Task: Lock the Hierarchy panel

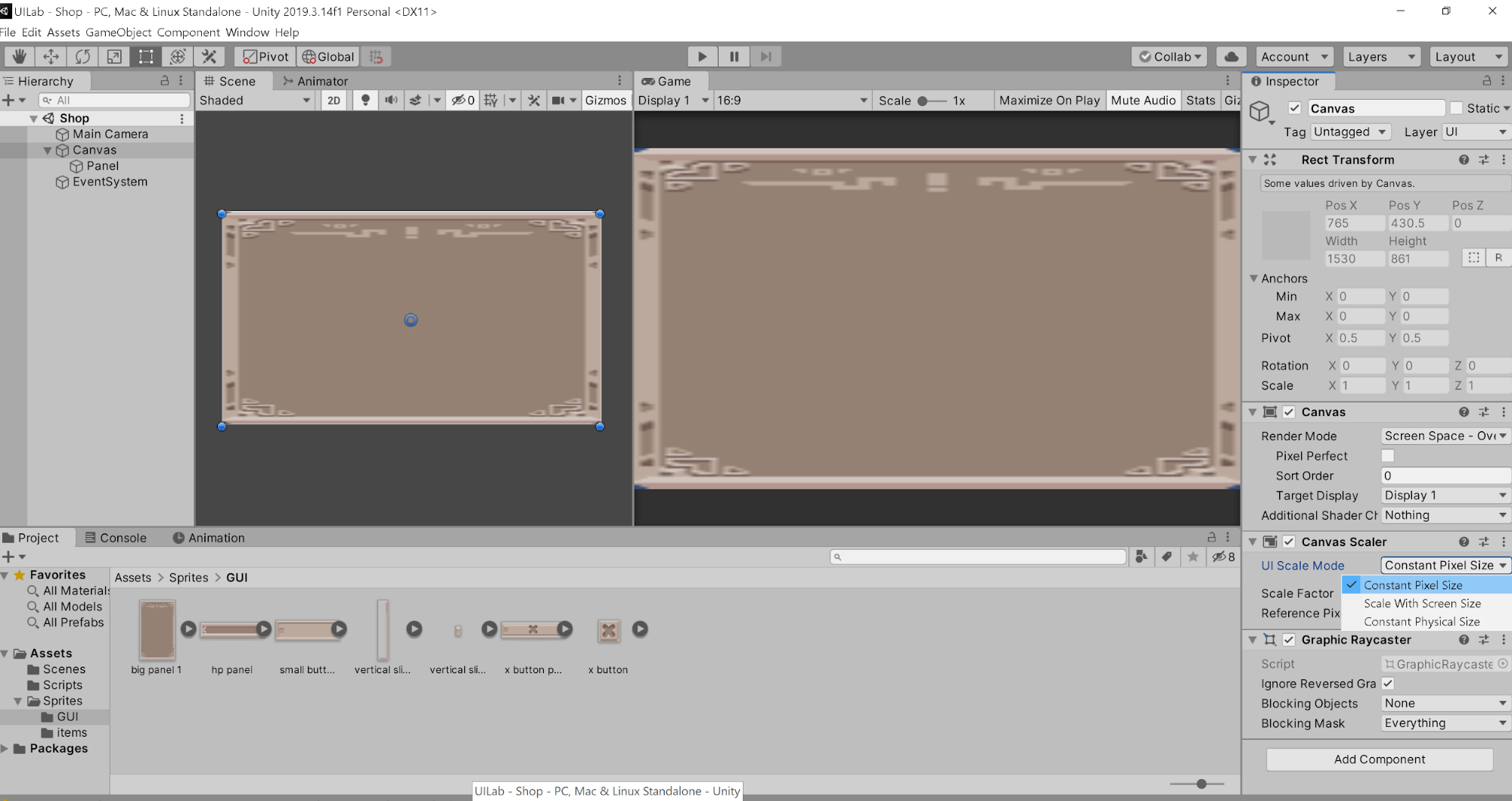Action: point(164,80)
